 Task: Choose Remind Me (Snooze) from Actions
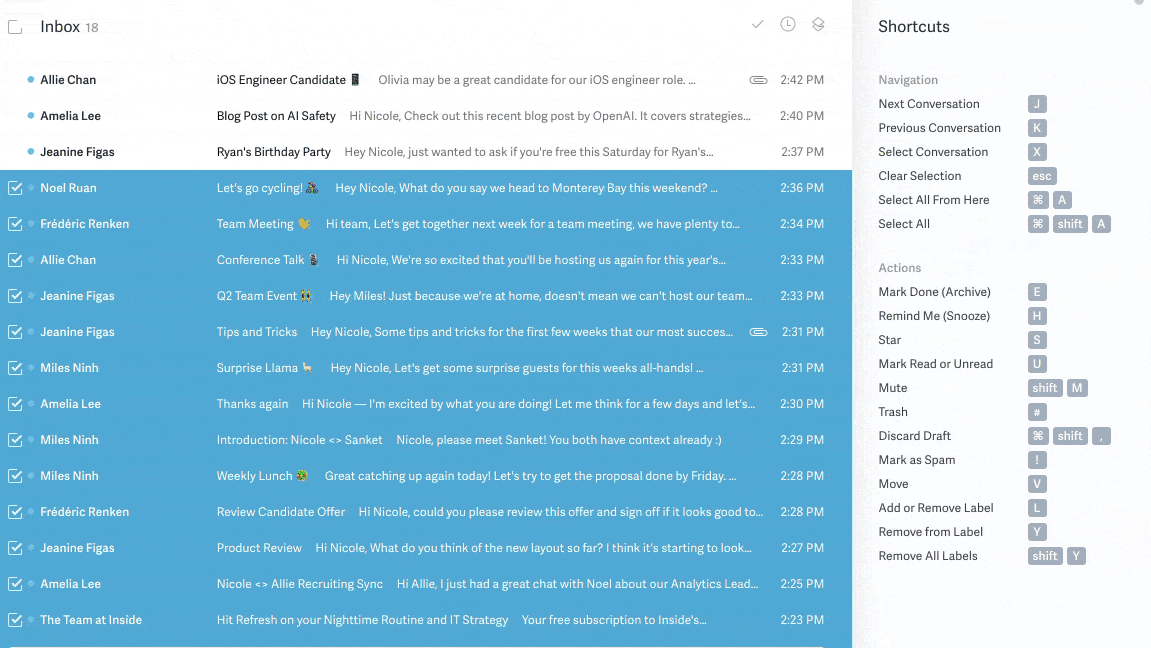click(934, 316)
